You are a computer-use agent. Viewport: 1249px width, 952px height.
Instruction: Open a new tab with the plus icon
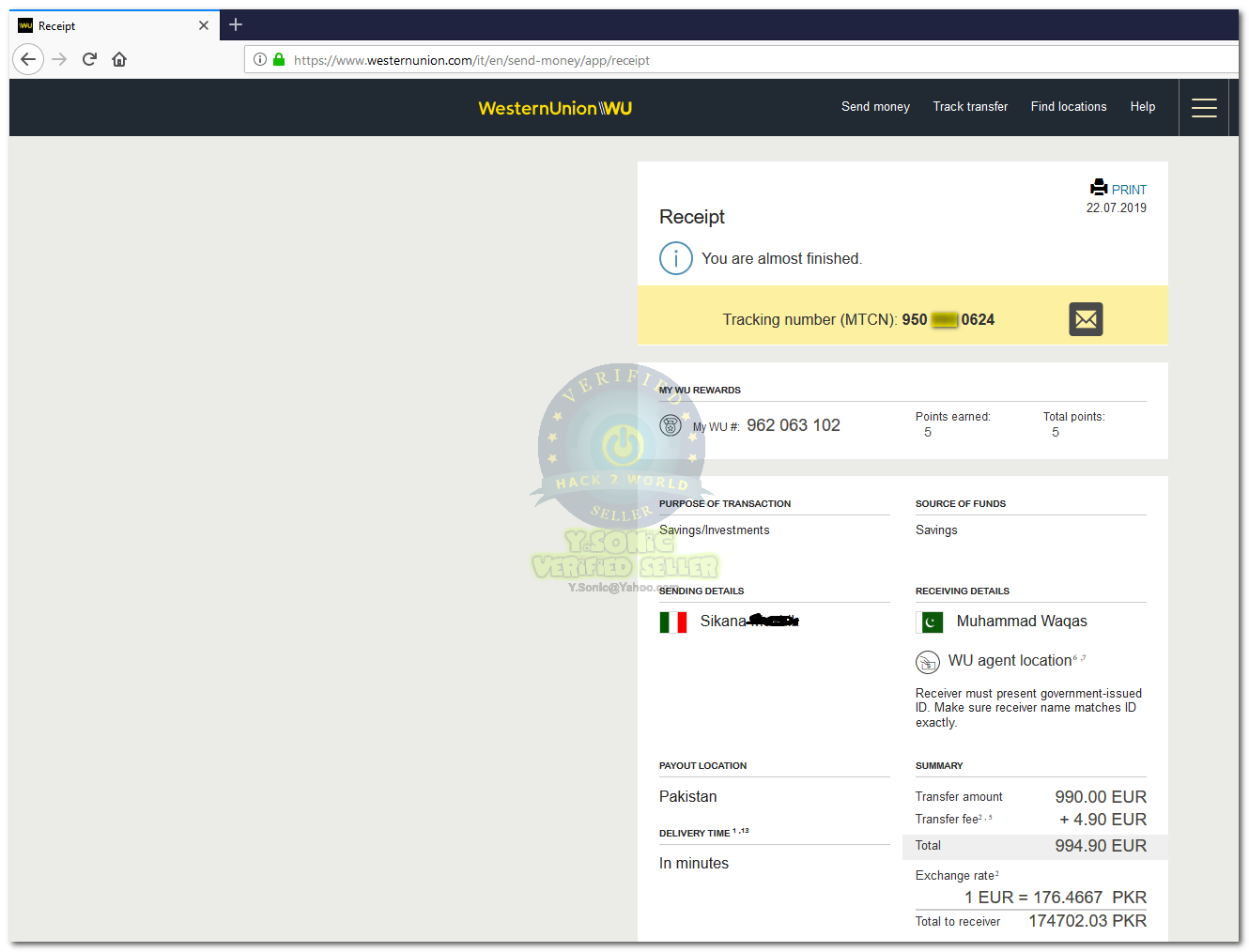pyautogui.click(x=236, y=24)
